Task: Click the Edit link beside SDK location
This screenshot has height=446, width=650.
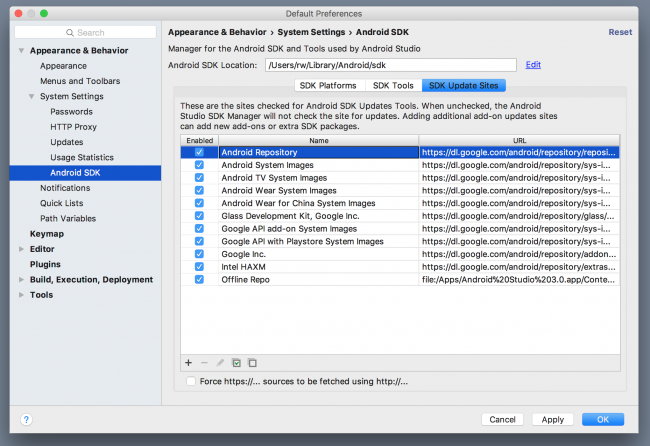Action: click(533, 65)
